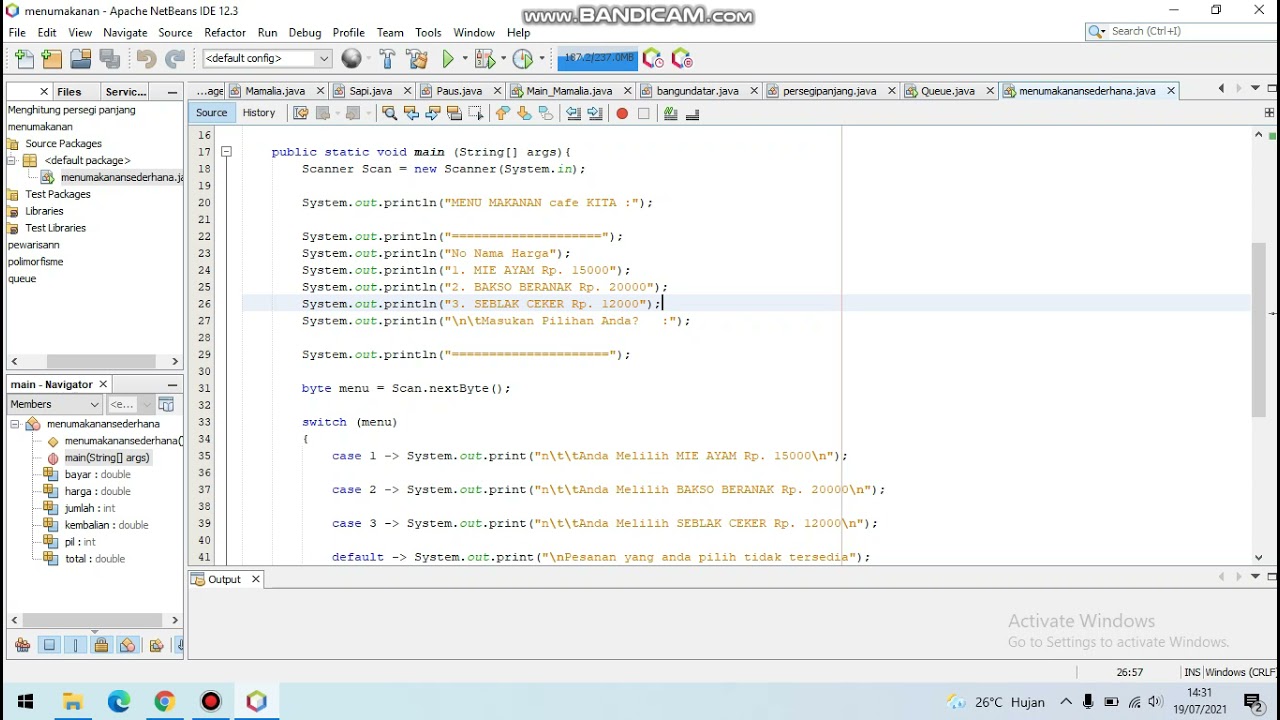Screen dimensions: 1280x720
Task: Collapse the default package tree node
Action: coord(12,161)
